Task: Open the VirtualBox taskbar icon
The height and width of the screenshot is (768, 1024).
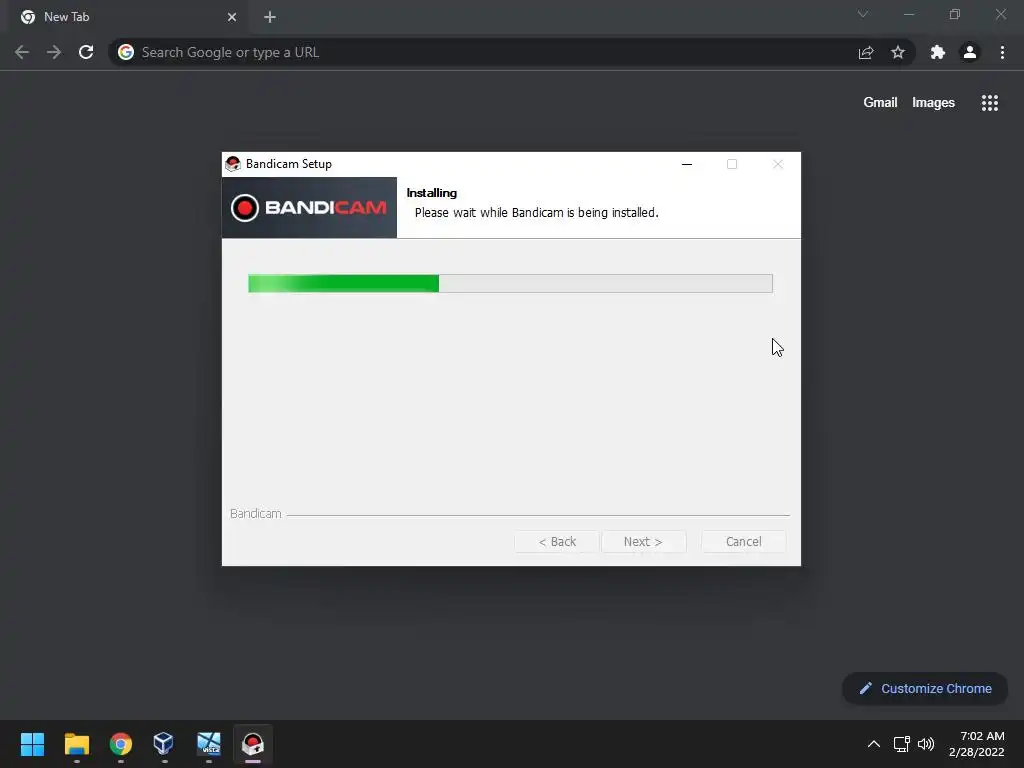Action: [164, 744]
